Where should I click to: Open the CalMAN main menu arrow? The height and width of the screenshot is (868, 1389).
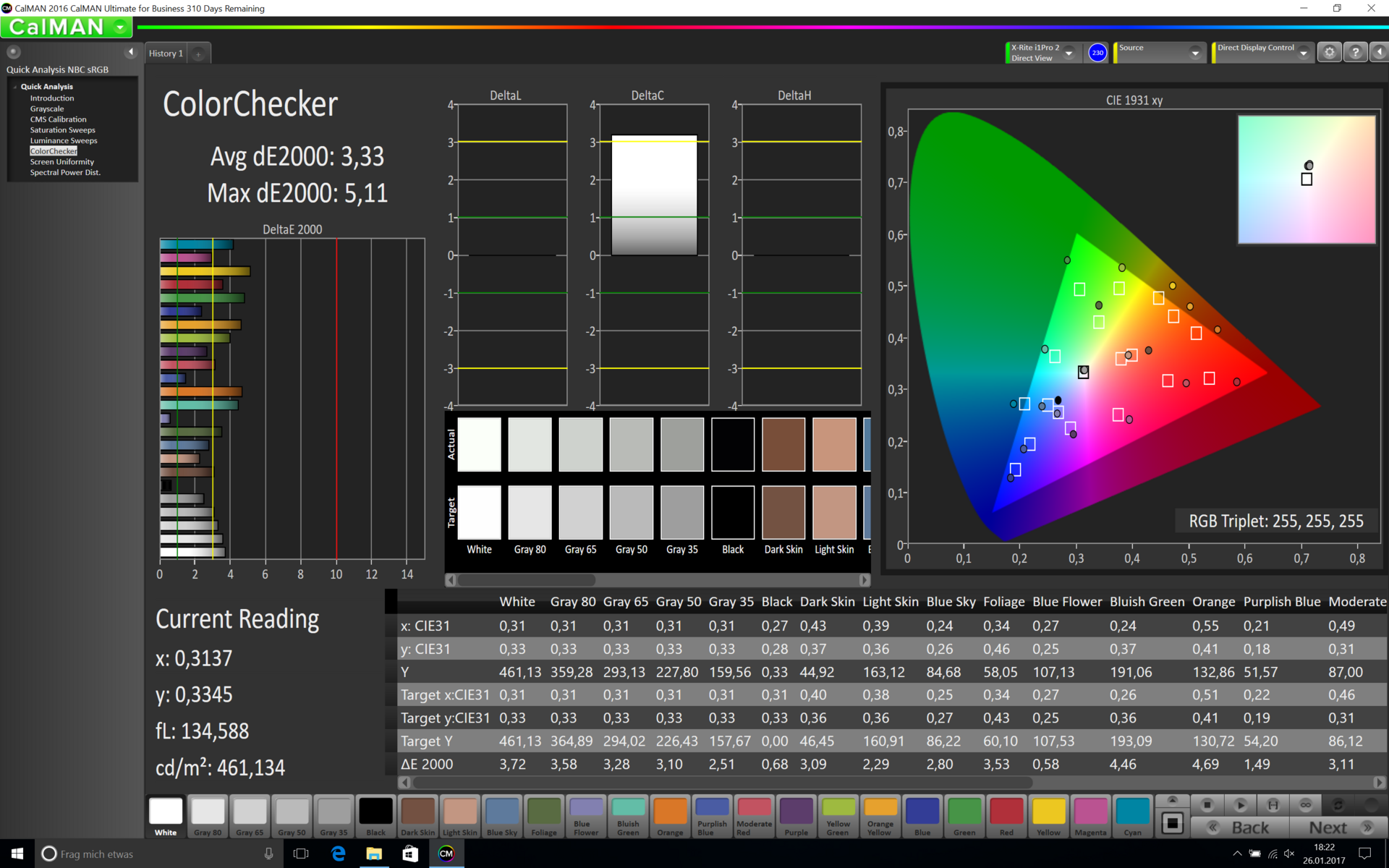click(120, 27)
